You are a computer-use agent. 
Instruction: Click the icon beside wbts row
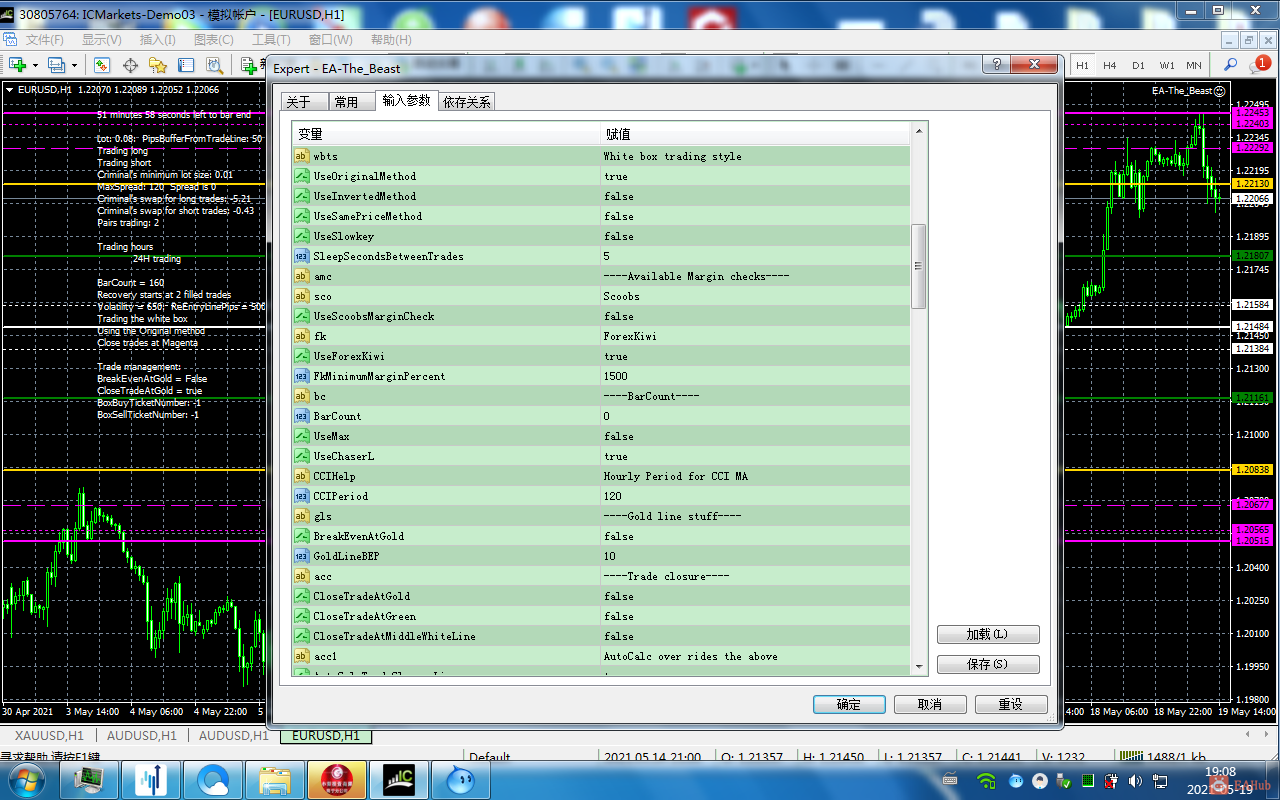301,156
